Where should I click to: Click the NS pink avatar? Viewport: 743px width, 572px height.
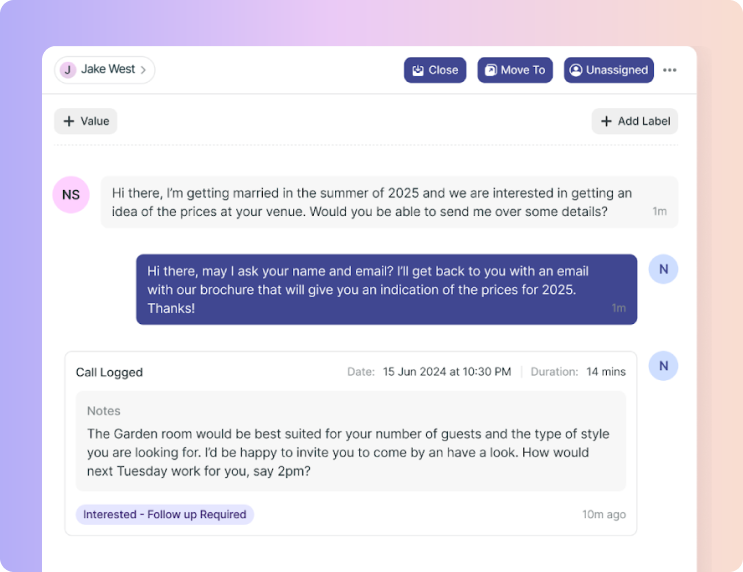click(x=71, y=195)
